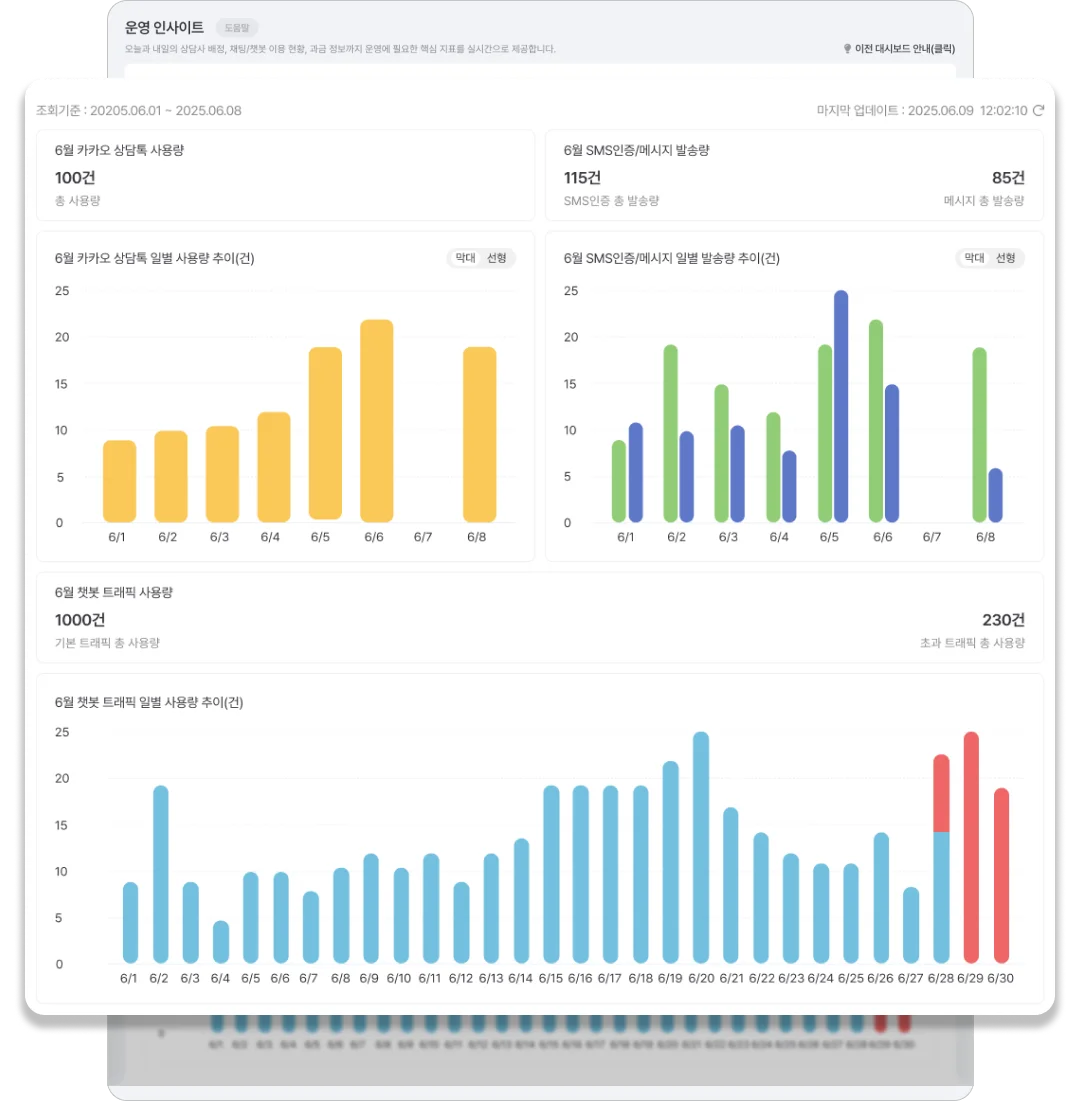
Task: Click the refresh icon beside last update time
Action: (1038, 110)
